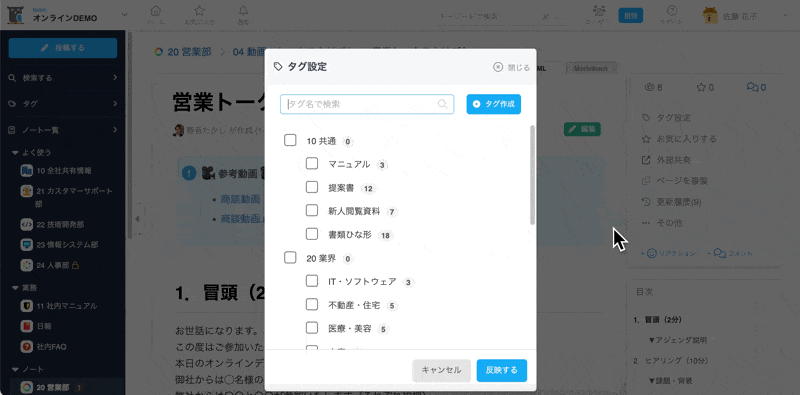Close the タグ設定 dialog with 閉じる
The image size is (800, 395).
point(511,67)
